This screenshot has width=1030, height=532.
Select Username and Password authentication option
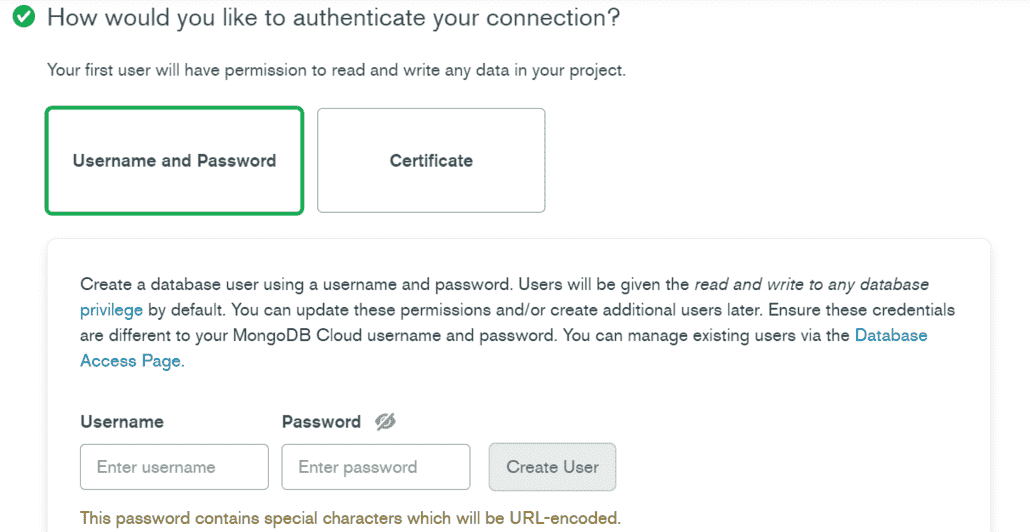pos(174,161)
